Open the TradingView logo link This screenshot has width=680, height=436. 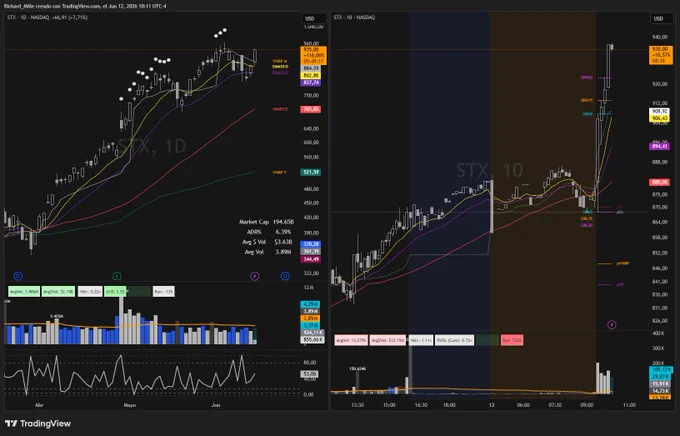[38, 423]
